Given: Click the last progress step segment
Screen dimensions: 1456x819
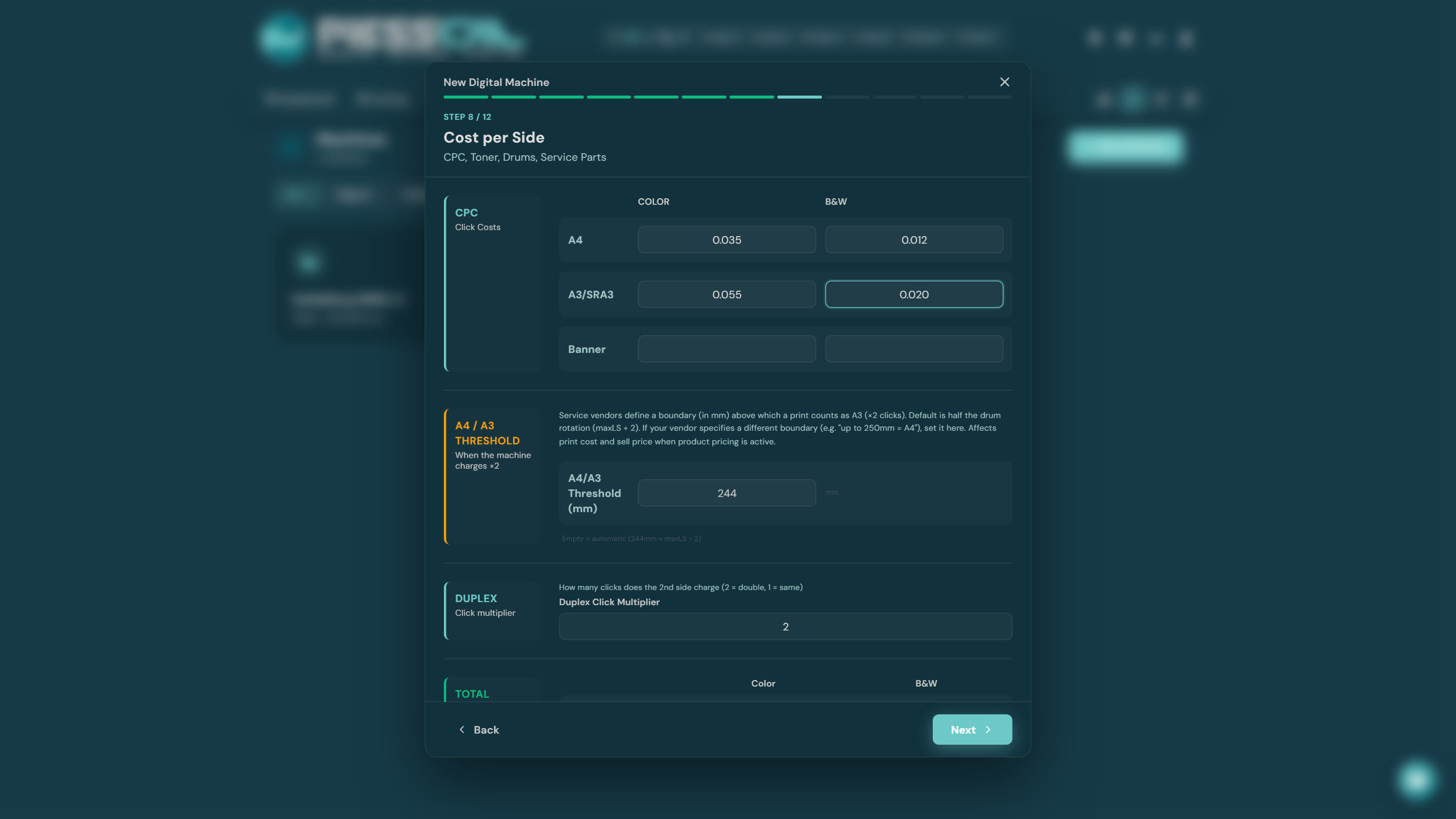Looking at the screenshot, I should [x=990, y=97].
